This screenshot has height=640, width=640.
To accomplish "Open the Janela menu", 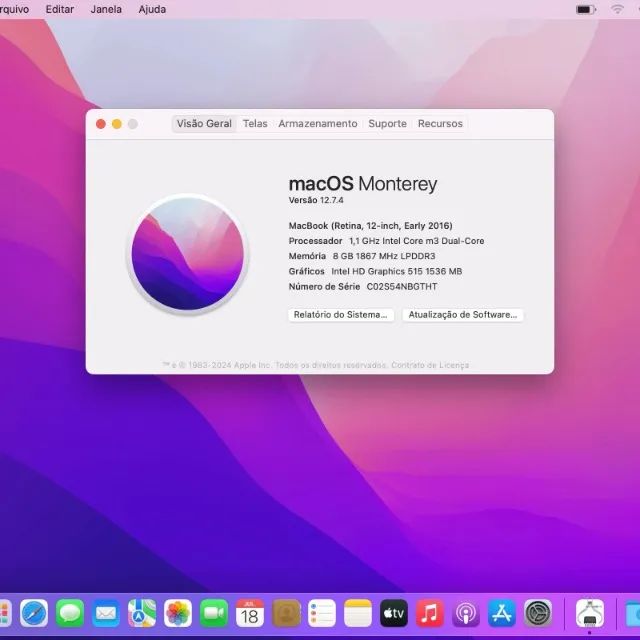I will 106,9.
